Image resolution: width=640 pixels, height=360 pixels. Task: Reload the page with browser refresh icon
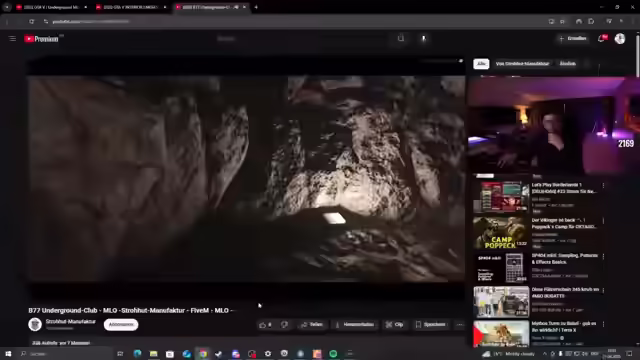(31, 21)
